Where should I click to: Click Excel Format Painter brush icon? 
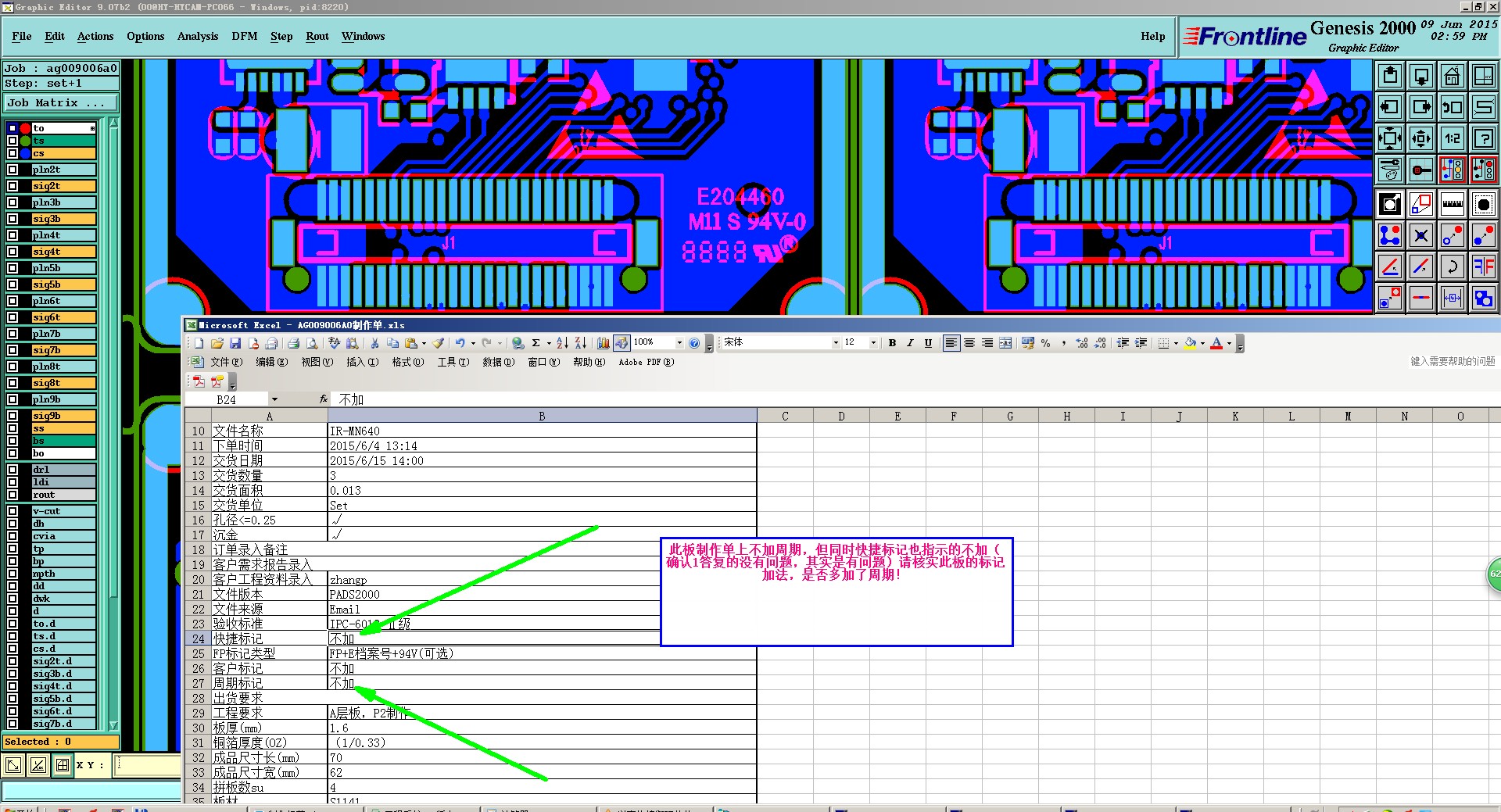439,343
